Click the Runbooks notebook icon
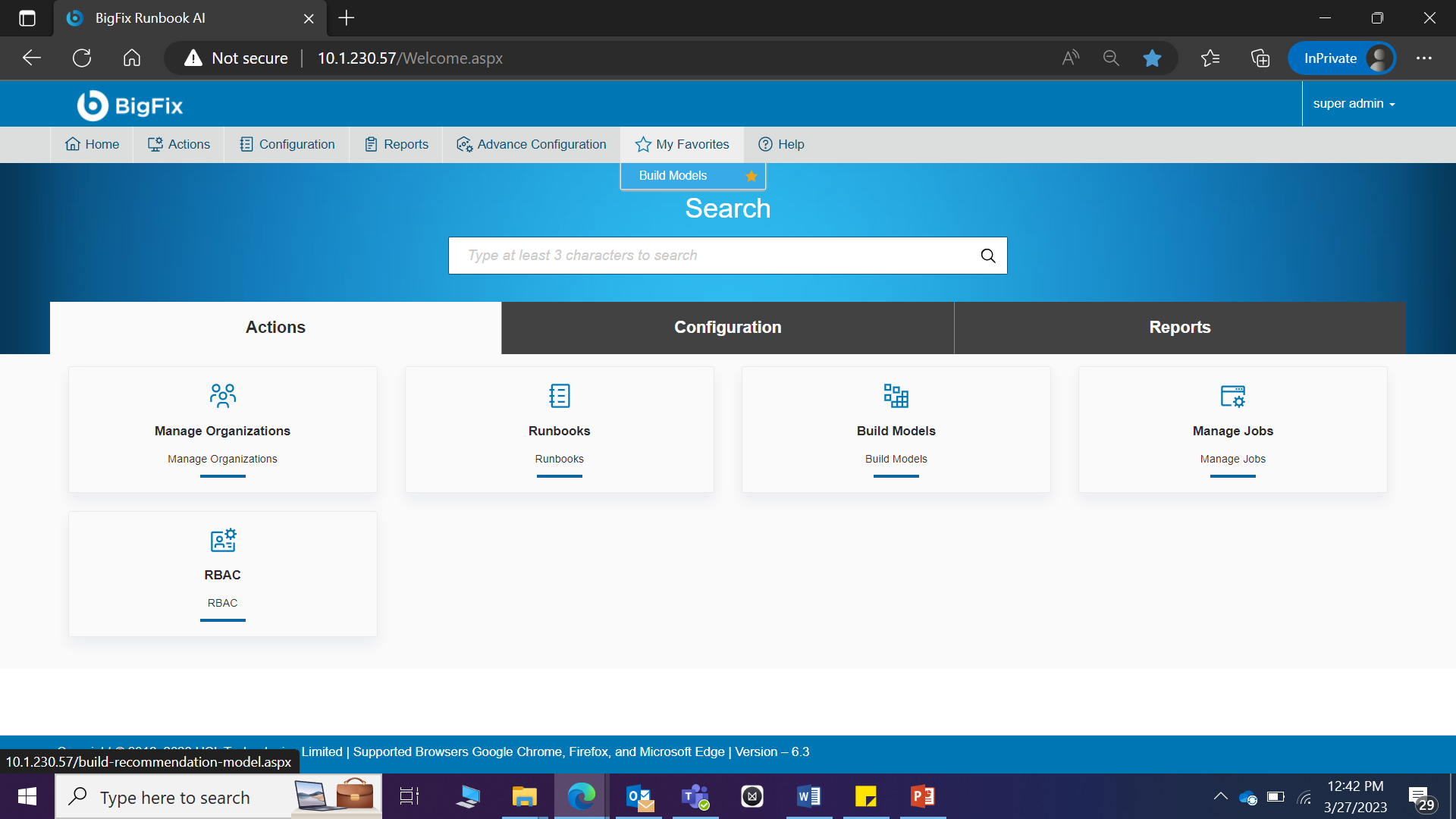Viewport: 1456px width, 819px height. 559,395
